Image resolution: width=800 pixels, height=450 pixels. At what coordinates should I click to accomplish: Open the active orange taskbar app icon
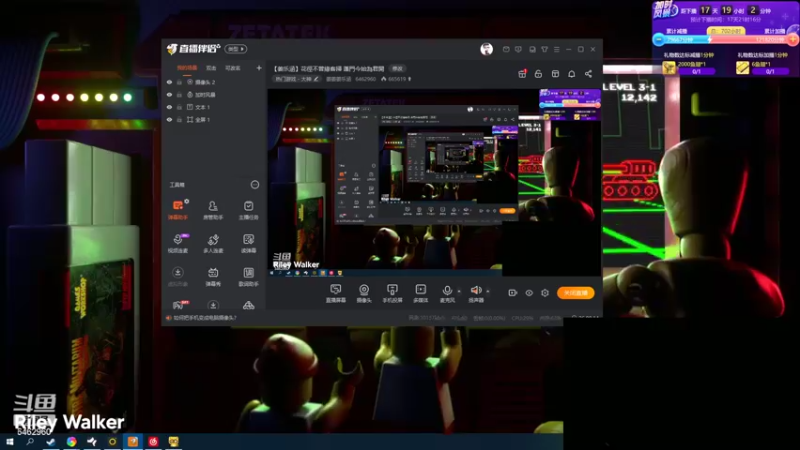tap(133, 442)
